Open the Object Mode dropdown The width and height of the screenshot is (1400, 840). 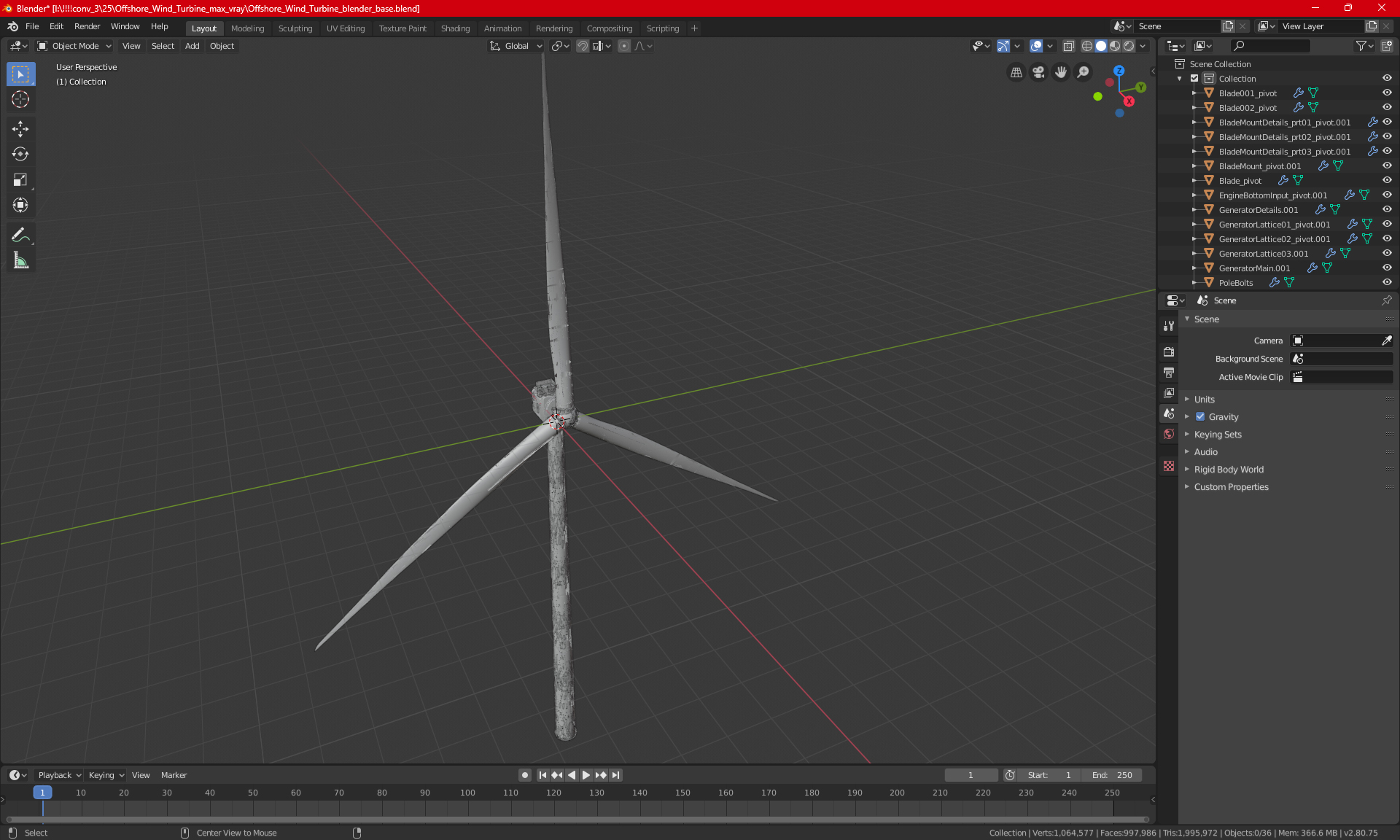click(x=74, y=46)
